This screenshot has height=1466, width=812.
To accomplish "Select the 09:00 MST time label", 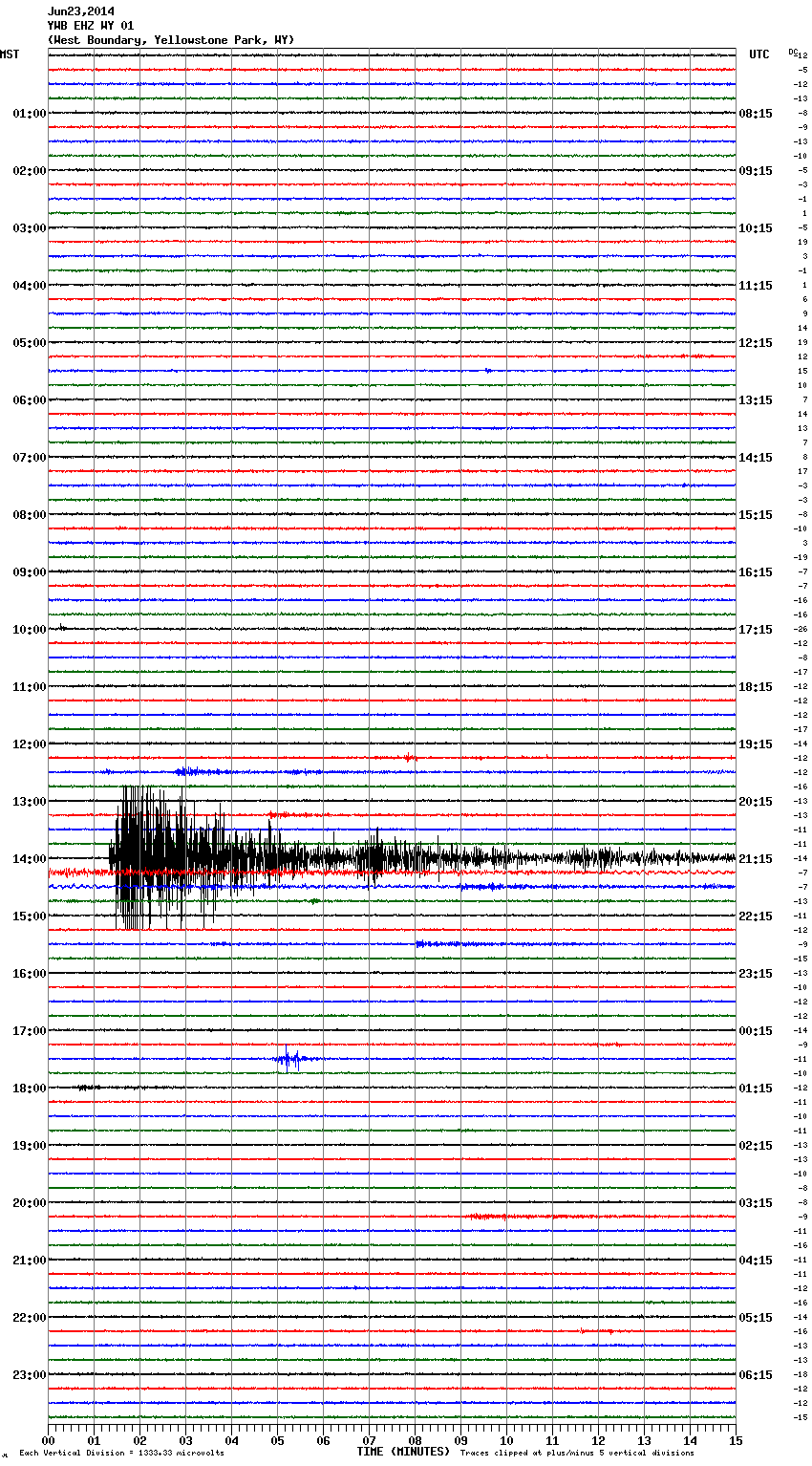I will (x=30, y=572).
